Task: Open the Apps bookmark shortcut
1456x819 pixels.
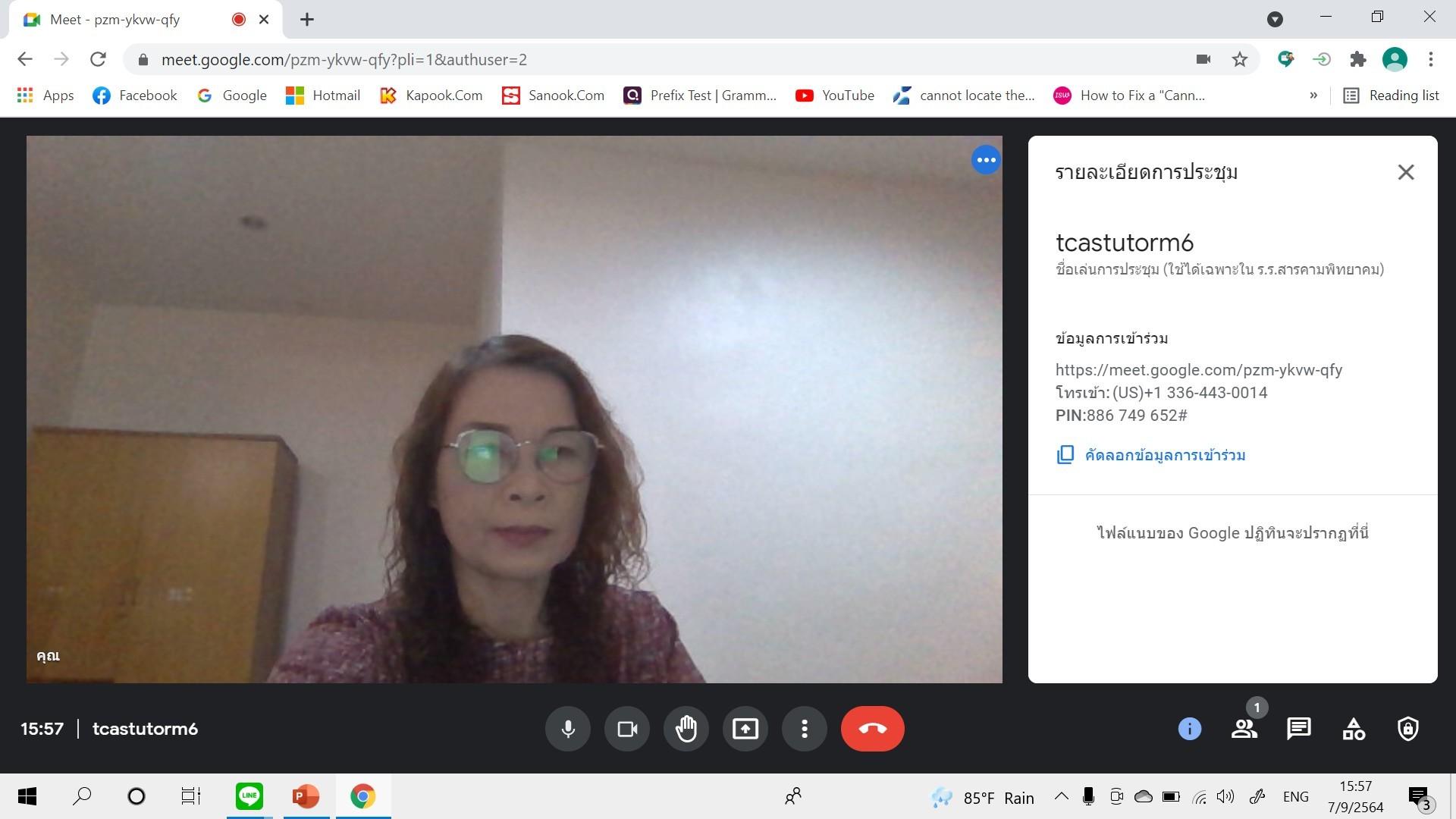Action: click(x=45, y=96)
